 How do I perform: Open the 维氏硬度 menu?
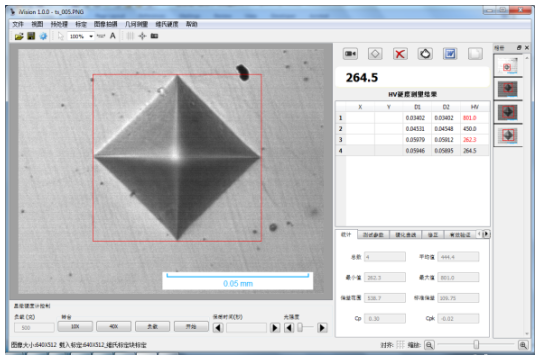[167, 24]
